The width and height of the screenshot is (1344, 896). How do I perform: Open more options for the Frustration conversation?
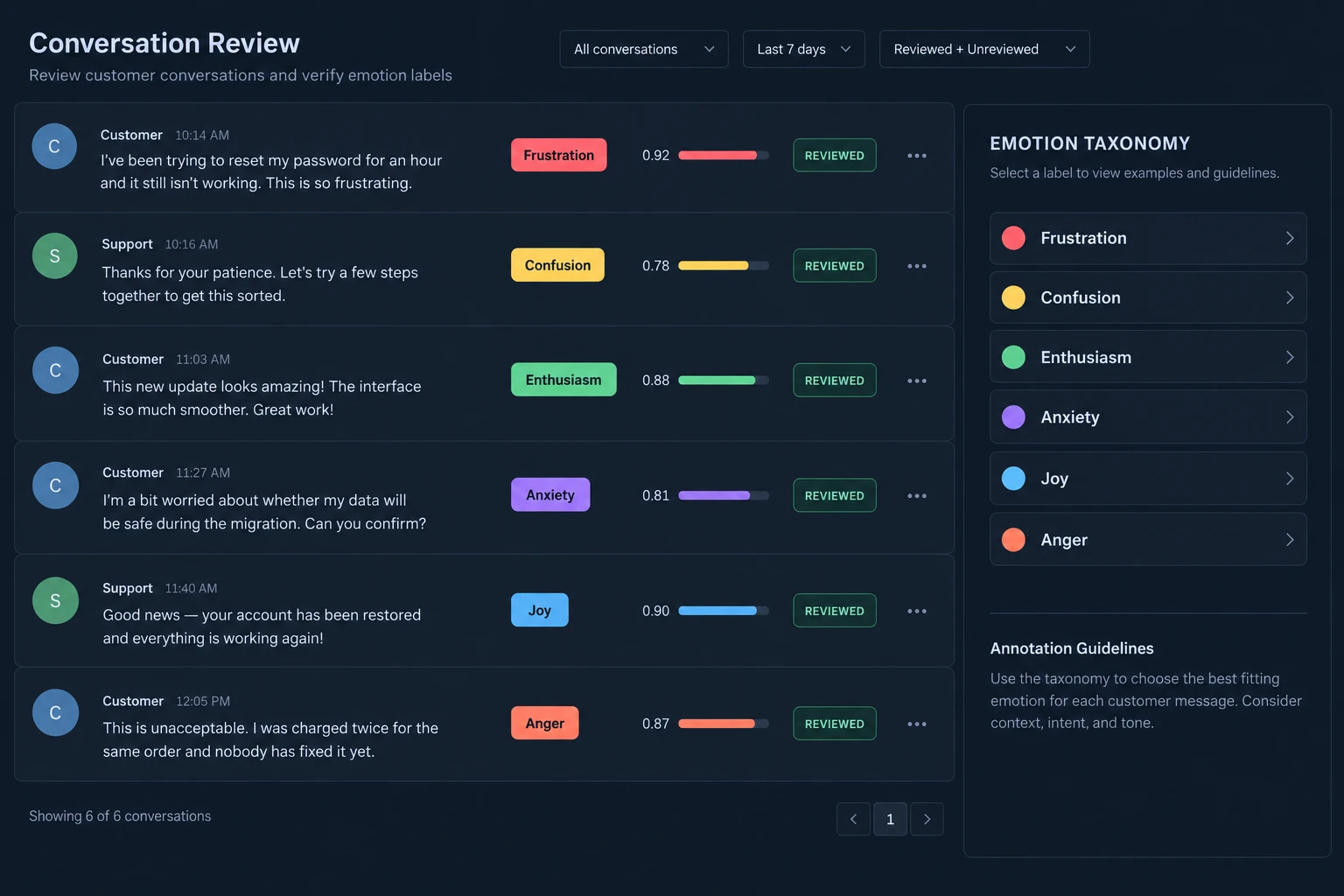917,156
